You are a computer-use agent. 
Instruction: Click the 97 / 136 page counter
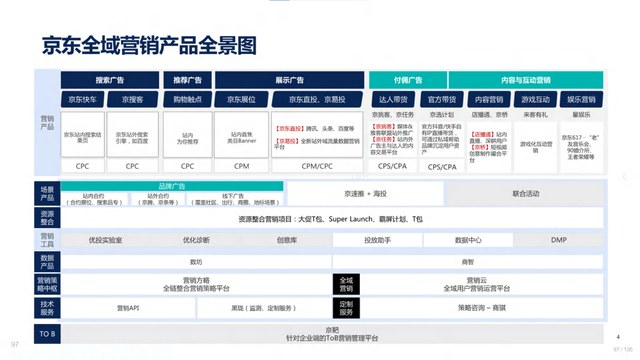[623, 349]
